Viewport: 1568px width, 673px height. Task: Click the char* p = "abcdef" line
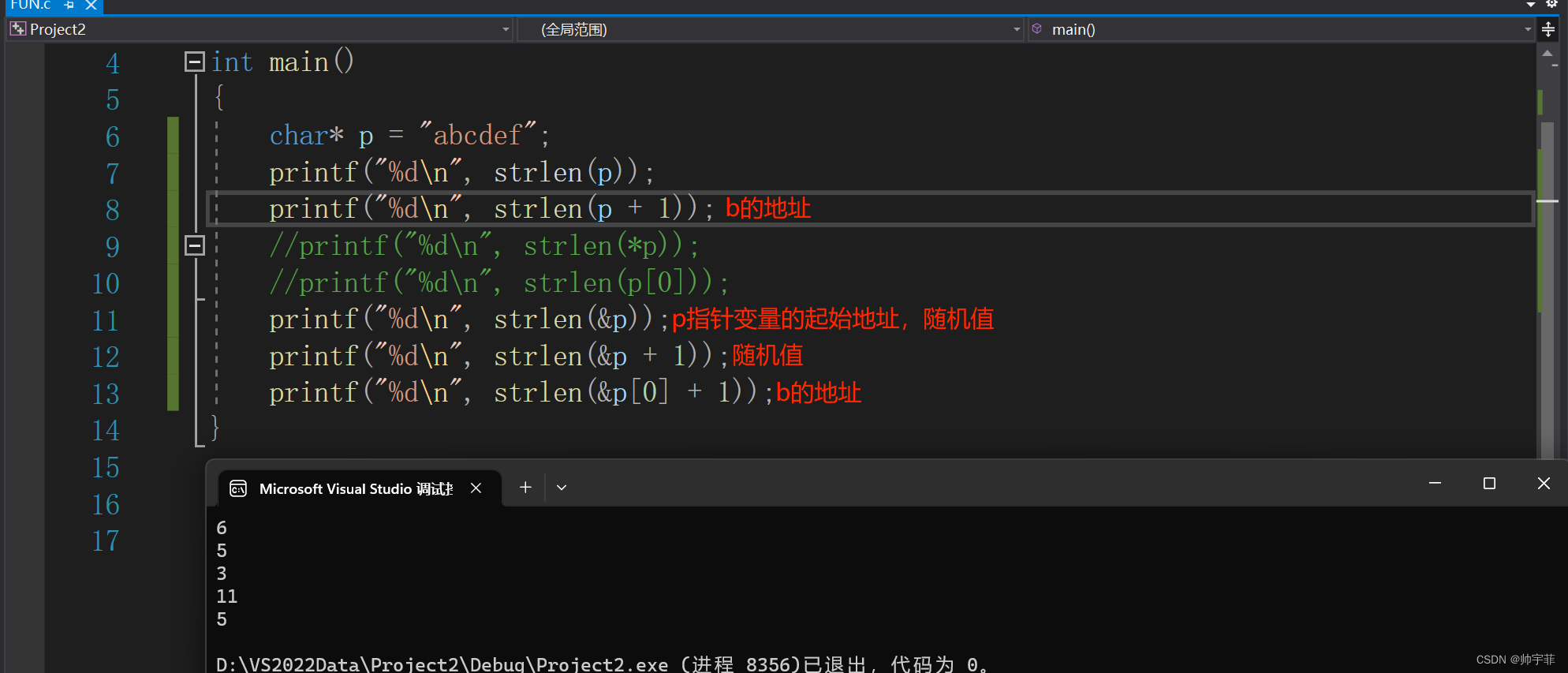409,136
